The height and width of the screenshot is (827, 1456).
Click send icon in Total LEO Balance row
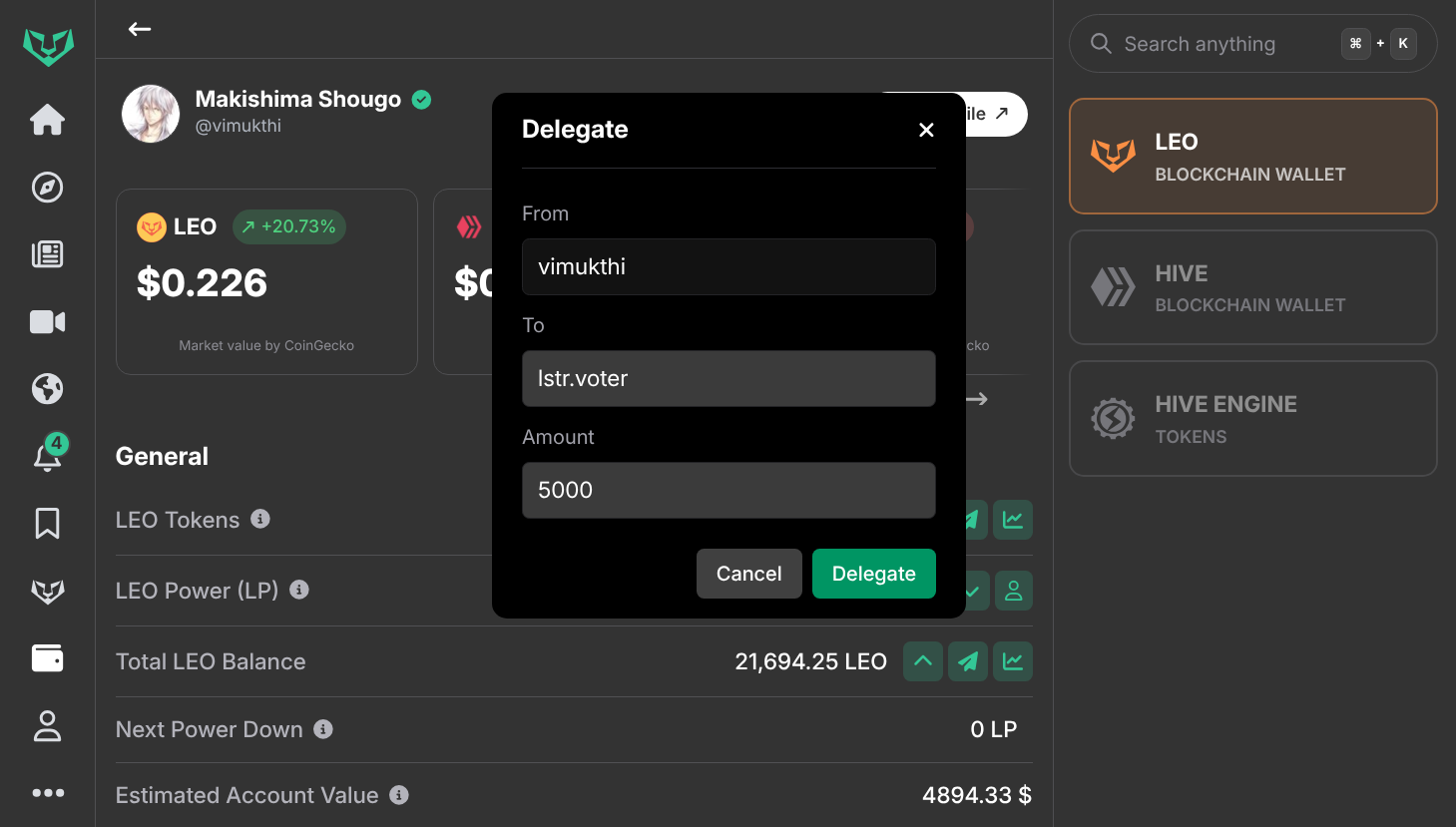pyautogui.click(x=968, y=661)
